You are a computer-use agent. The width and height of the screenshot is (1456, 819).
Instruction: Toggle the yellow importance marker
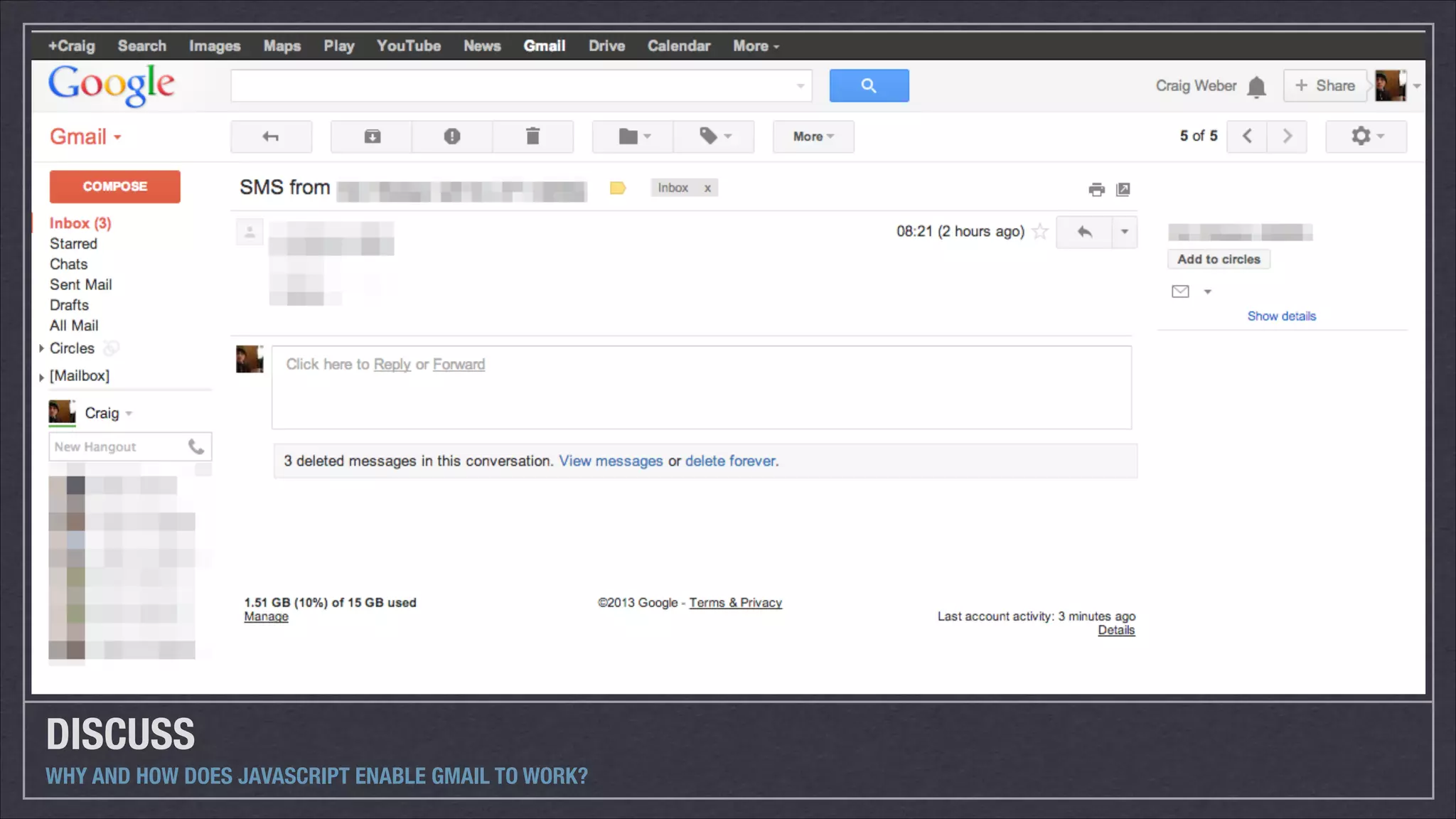(x=618, y=188)
